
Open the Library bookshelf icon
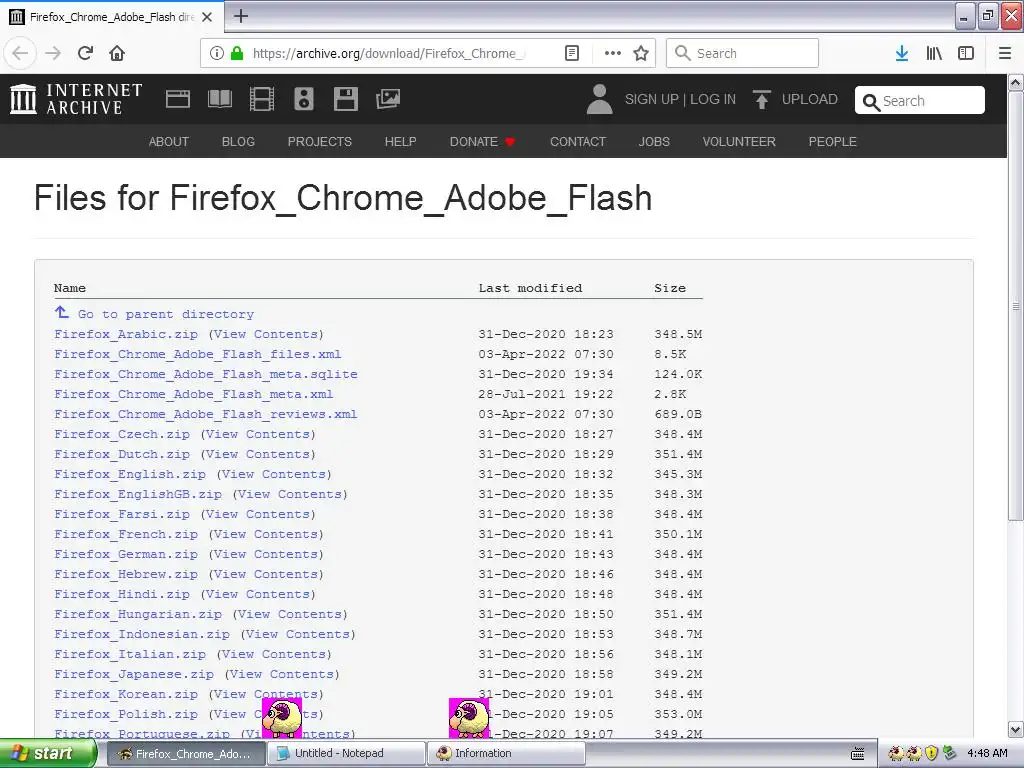point(934,53)
